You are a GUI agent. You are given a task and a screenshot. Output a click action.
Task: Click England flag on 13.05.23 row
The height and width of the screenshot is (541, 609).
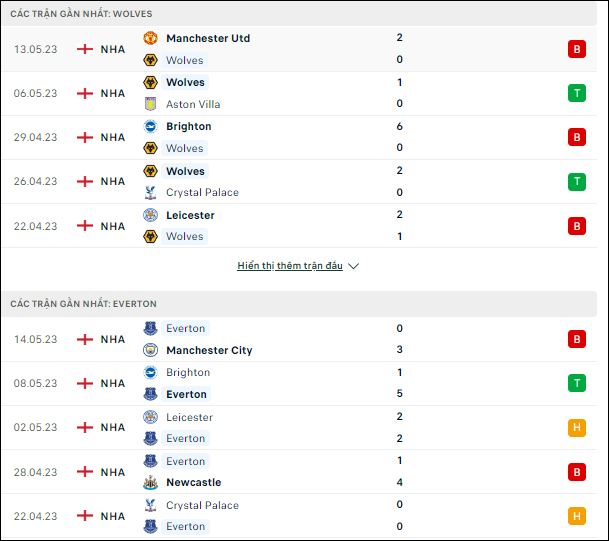(85, 49)
